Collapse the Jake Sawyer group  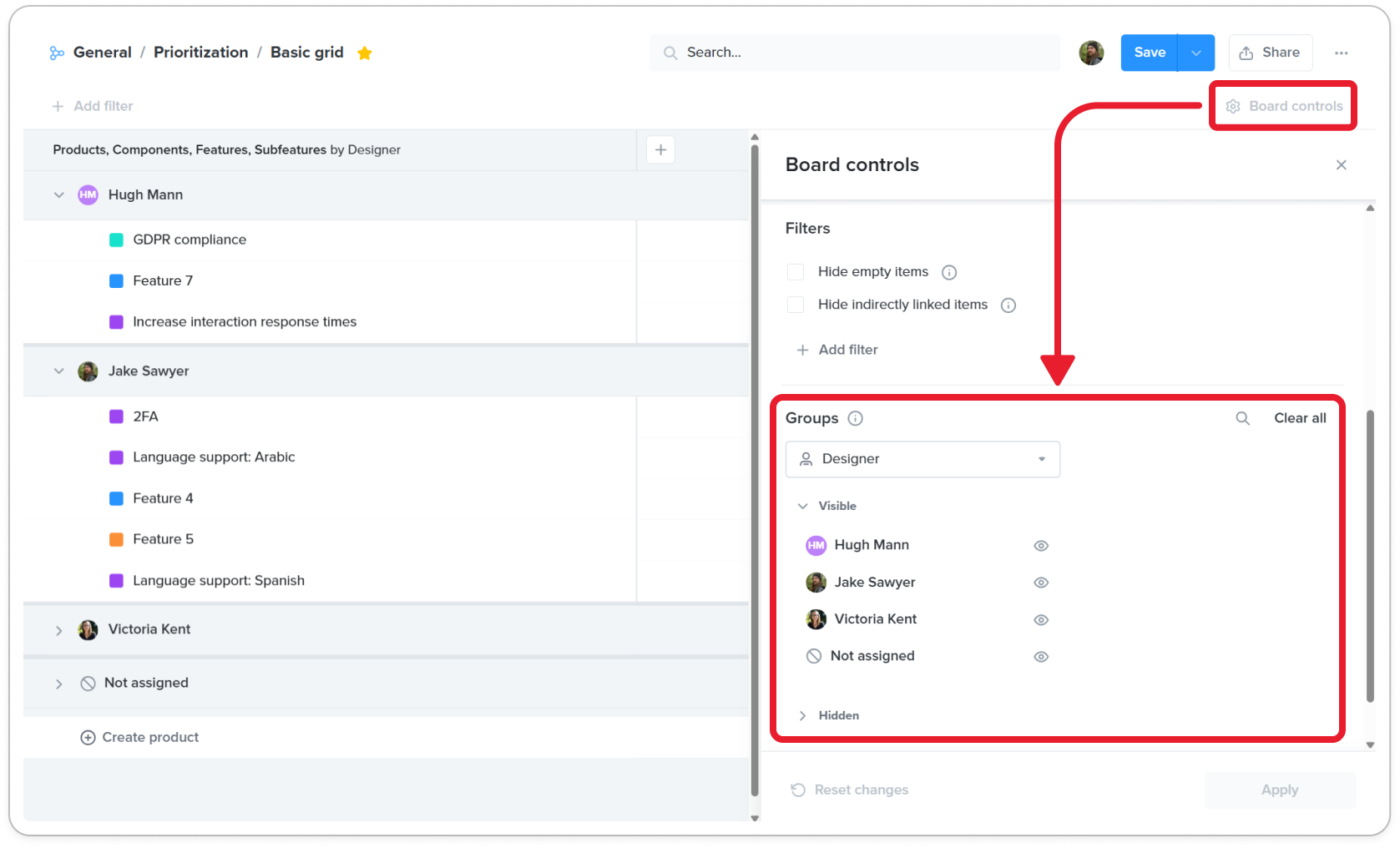pos(58,371)
